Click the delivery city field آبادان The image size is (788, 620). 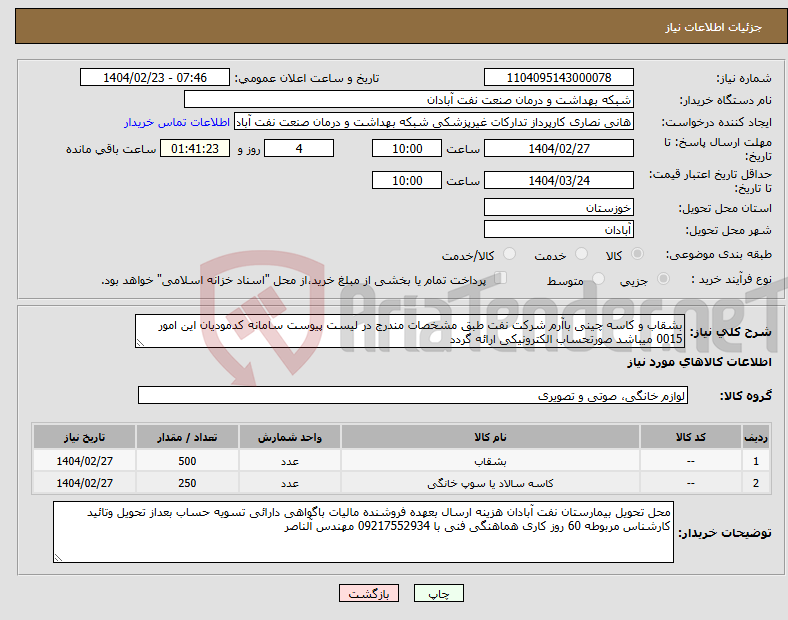pyautogui.click(x=559, y=230)
